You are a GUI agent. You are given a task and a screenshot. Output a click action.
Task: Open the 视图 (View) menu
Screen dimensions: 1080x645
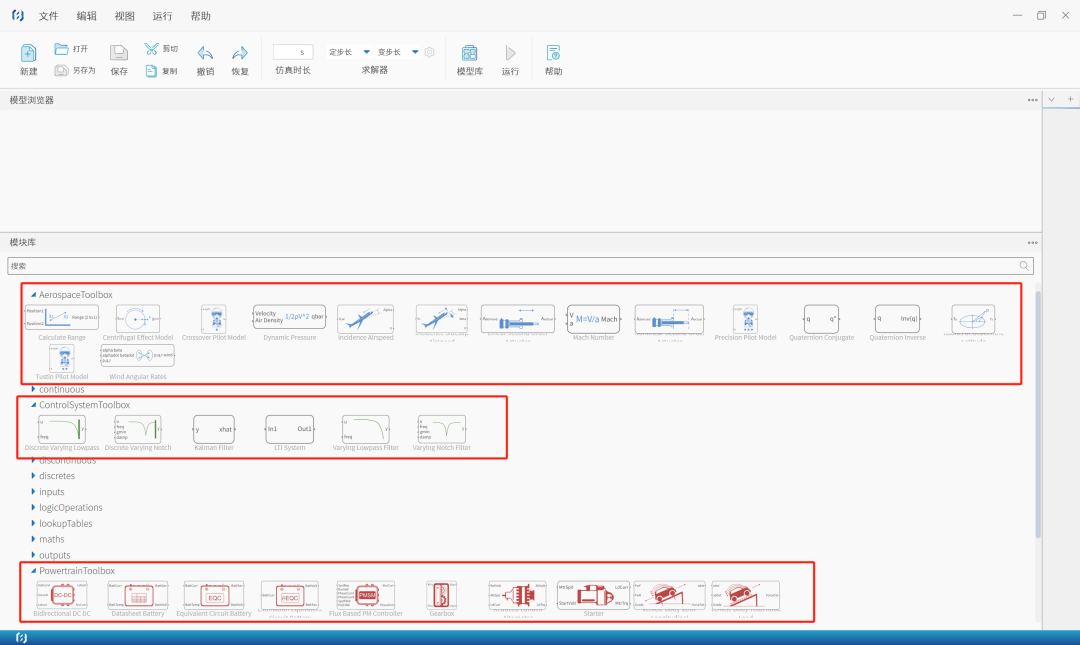click(x=124, y=16)
